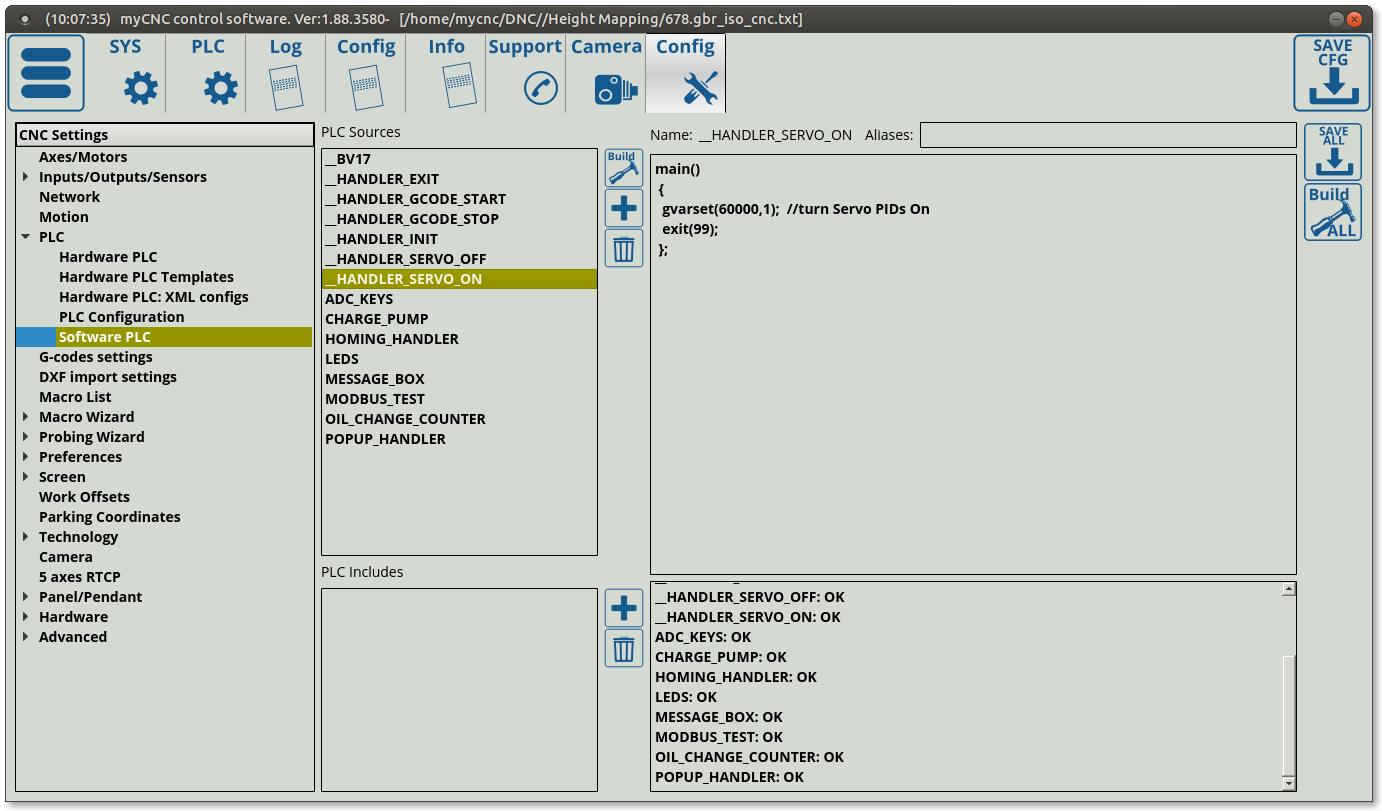Image resolution: width=1382 pixels, height=811 pixels.
Task: Click the SAVE ALL icon
Action: [1332, 153]
